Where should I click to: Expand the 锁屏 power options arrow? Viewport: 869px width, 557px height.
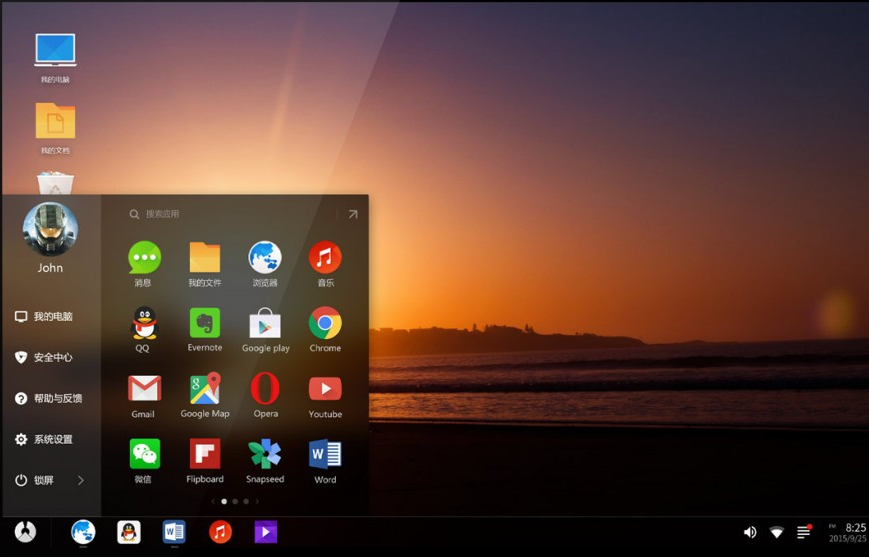pyautogui.click(x=81, y=480)
